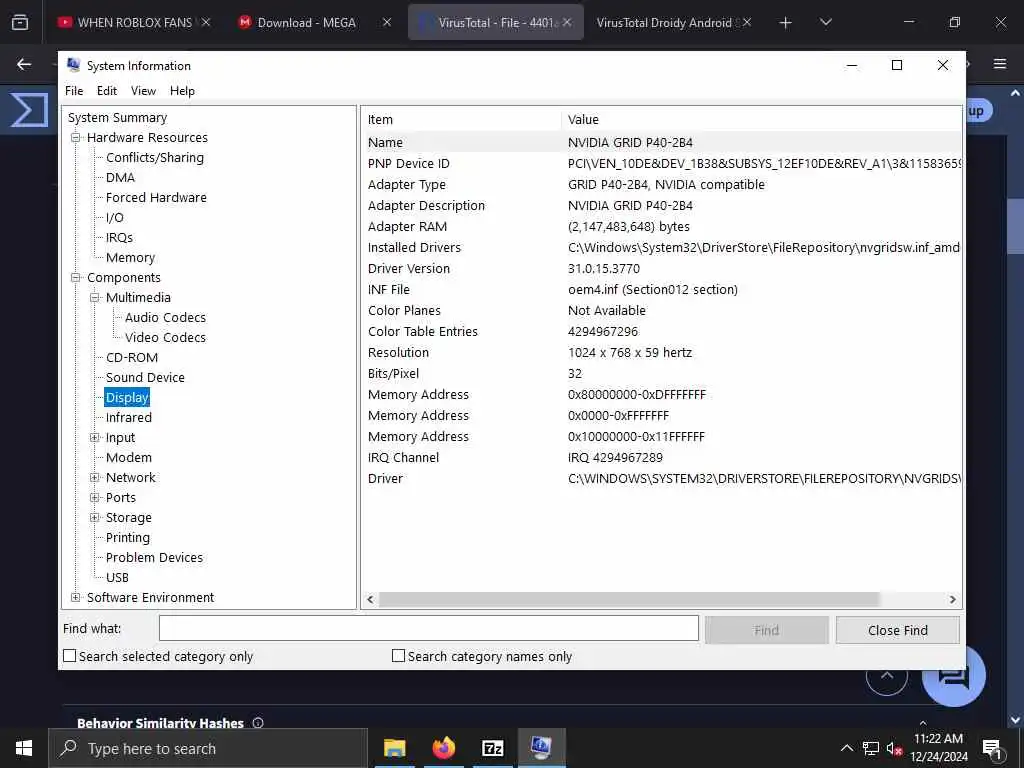Switch to VirusTotal Droidy Android tab

pos(674,22)
